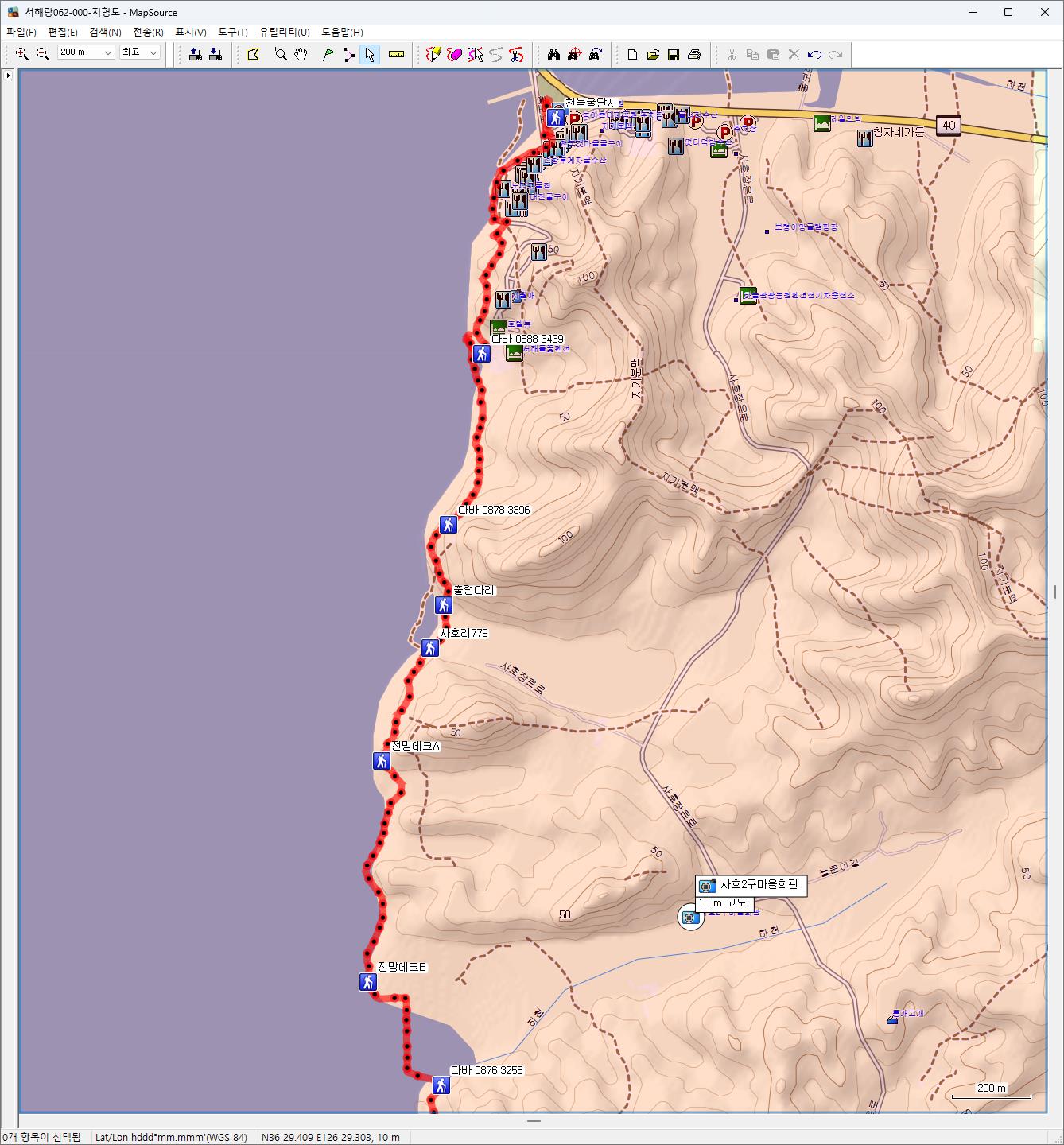The height and width of the screenshot is (1145, 1064).
Task: Click the 사호2구마을회관 camera waypoint on map
Action: (690, 918)
